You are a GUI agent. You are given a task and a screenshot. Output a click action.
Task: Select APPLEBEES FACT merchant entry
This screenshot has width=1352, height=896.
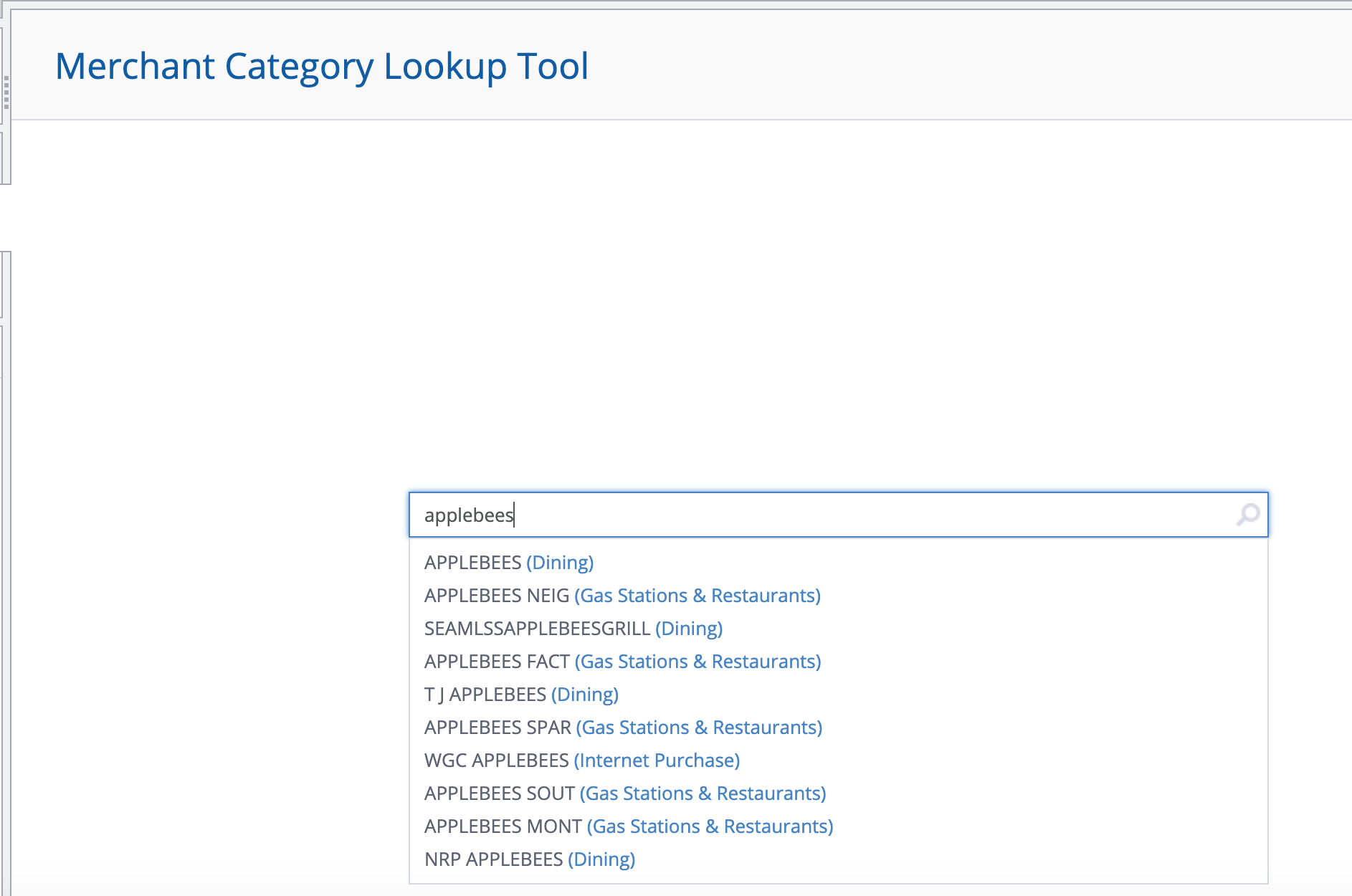(x=497, y=662)
